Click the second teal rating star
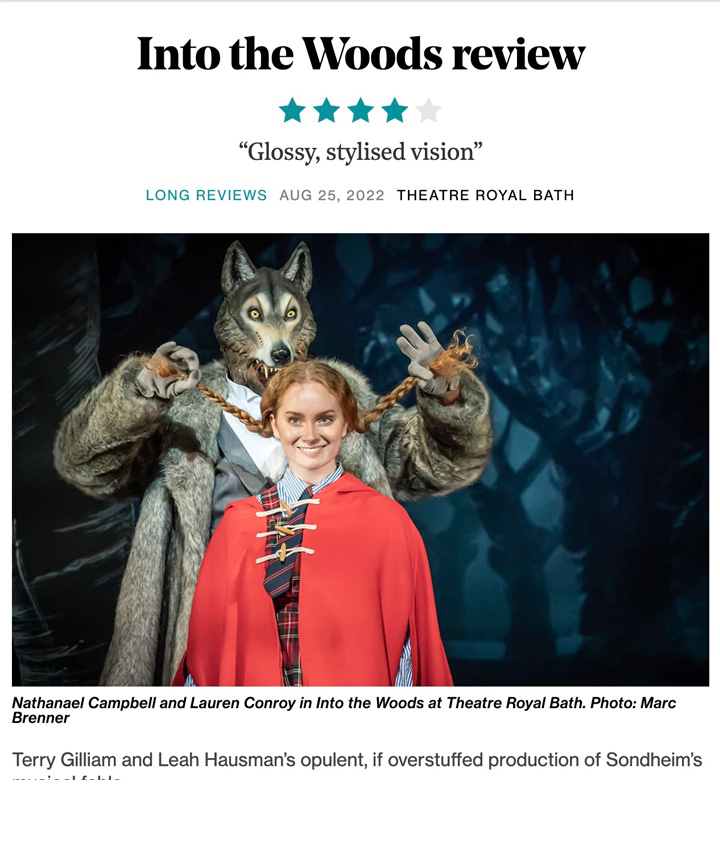This screenshot has width=720, height=866. pos(326,110)
